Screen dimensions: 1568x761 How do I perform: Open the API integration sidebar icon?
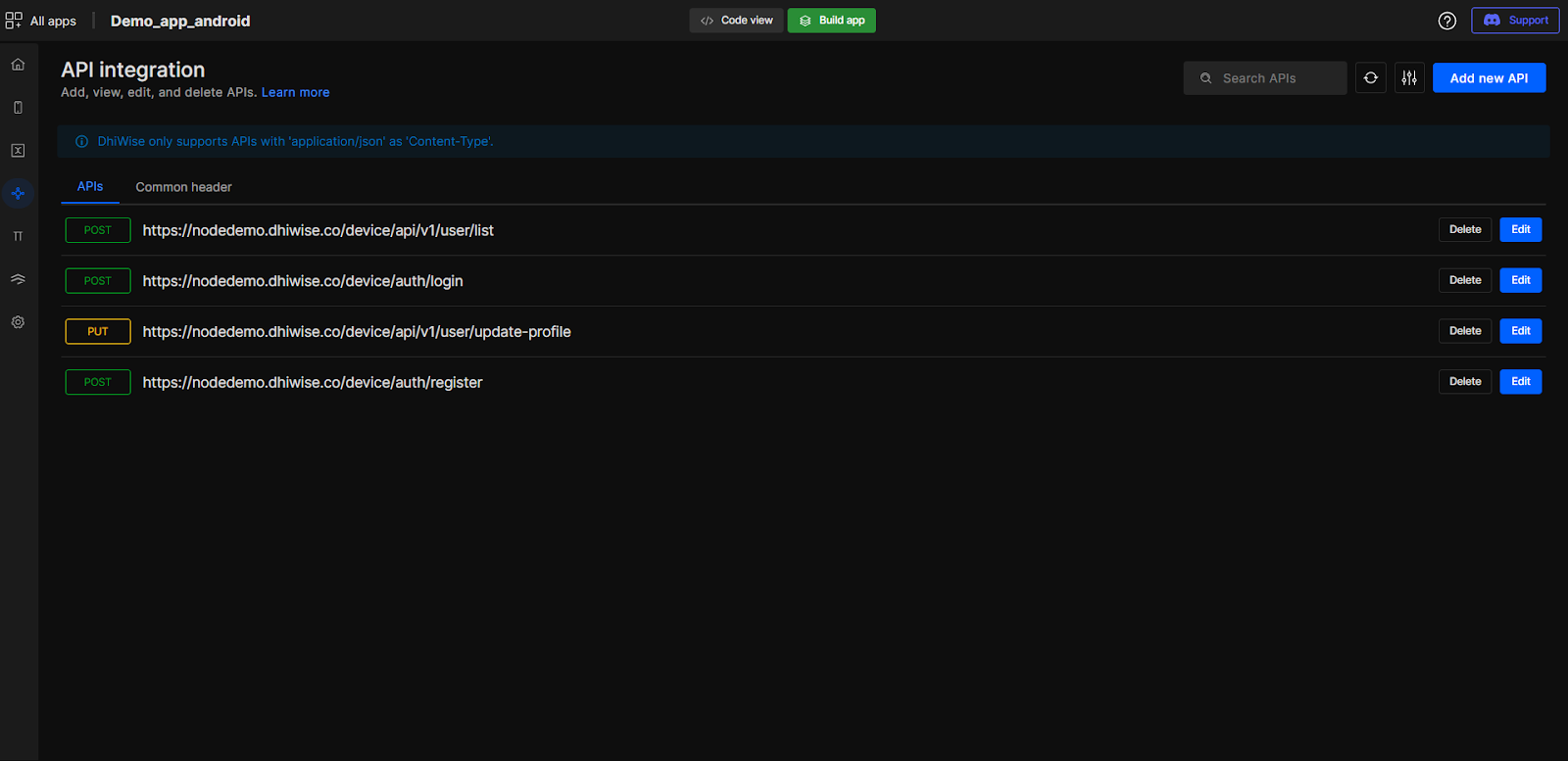click(x=18, y=194)
